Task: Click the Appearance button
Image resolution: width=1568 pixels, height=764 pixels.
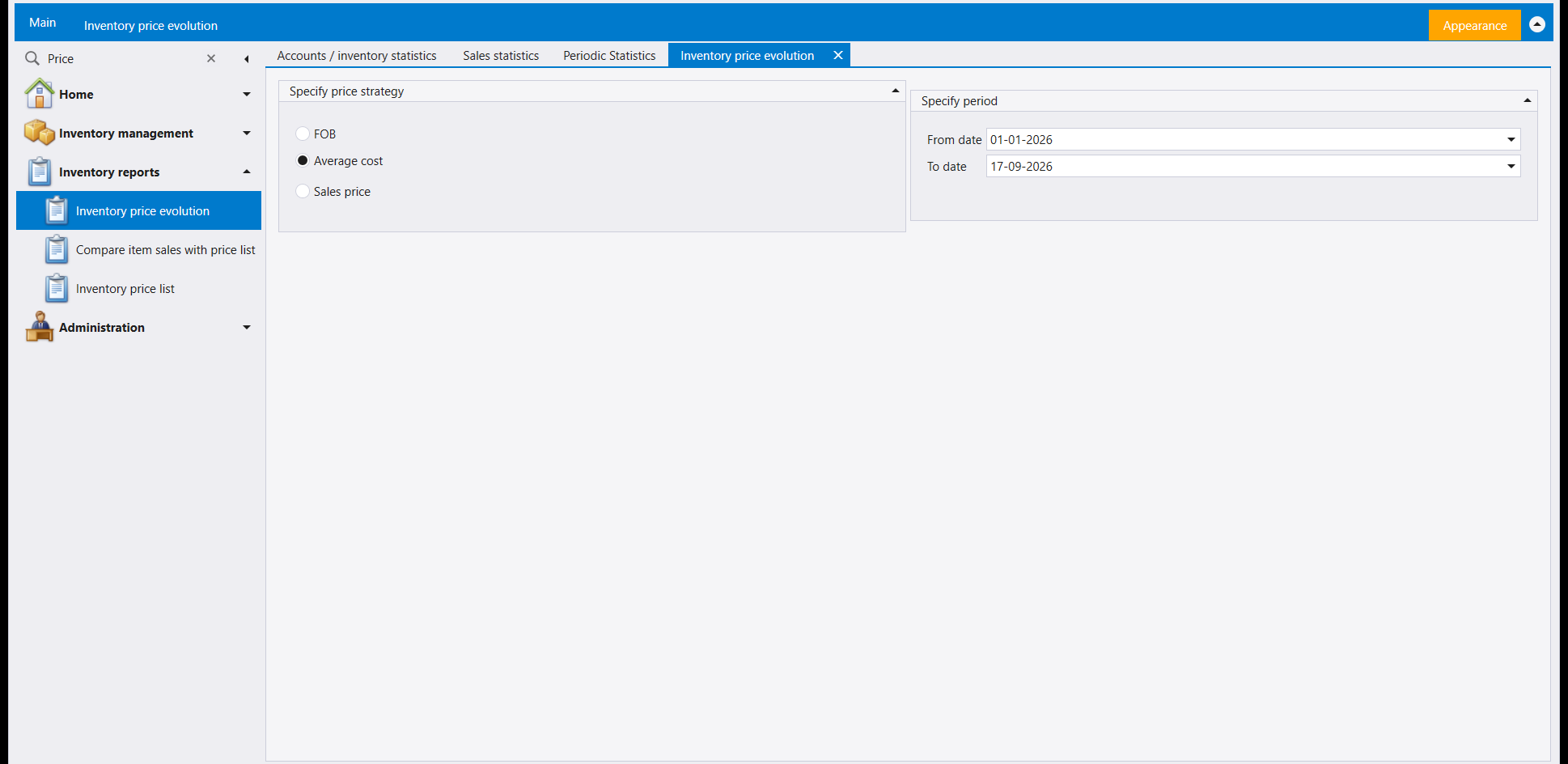Action: 1474,25
